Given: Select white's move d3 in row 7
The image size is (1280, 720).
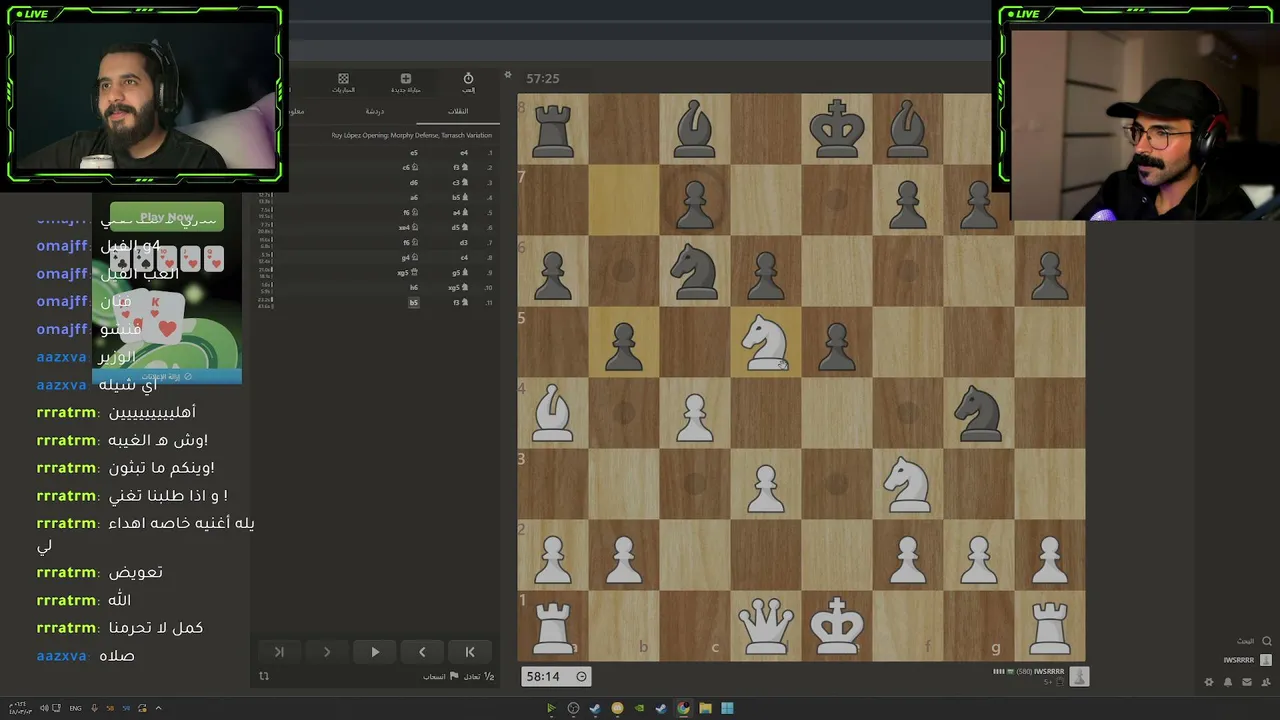Looking at the screenshot, I should pos(463,243).
